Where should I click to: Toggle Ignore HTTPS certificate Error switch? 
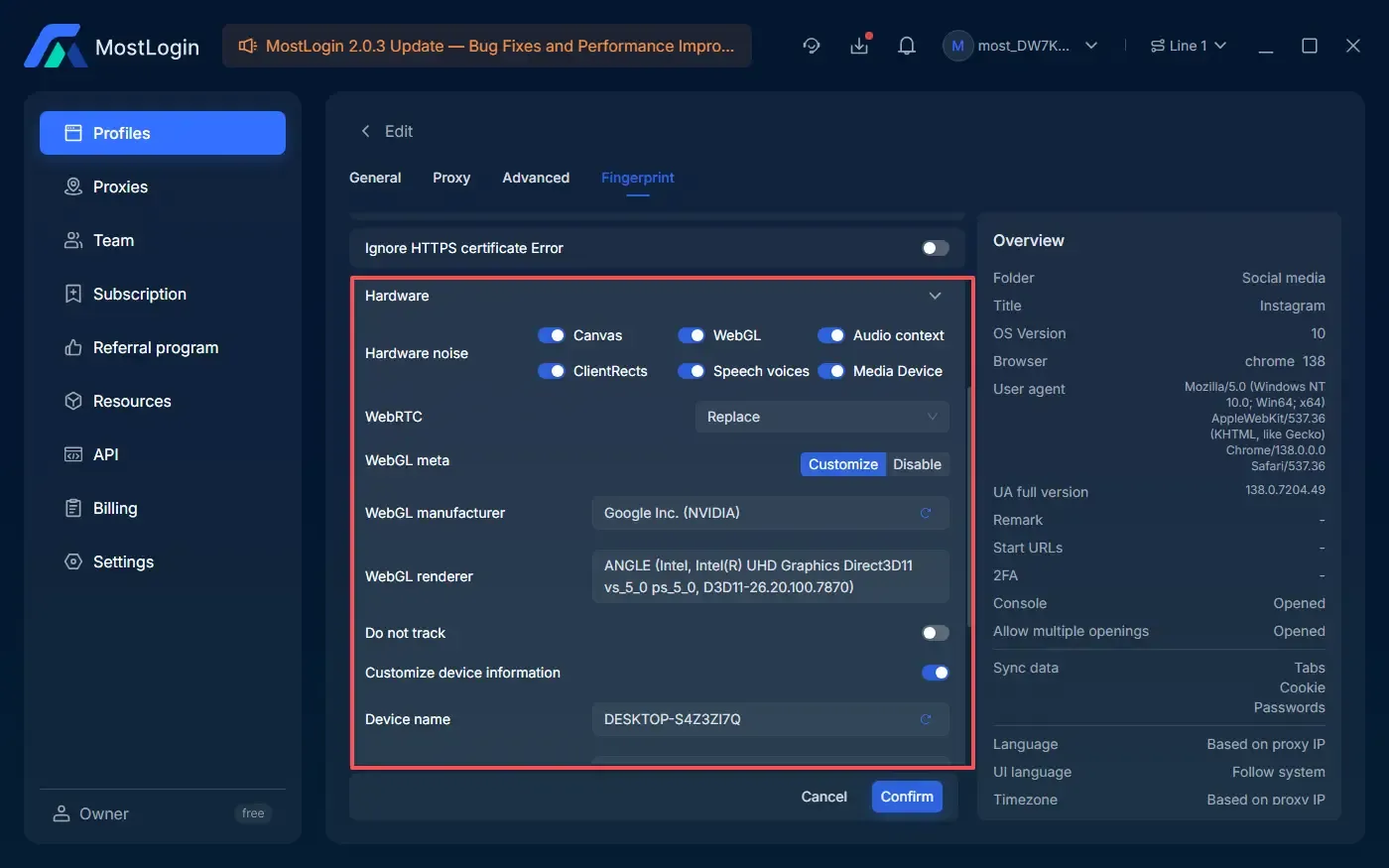[x=936, y=248]
